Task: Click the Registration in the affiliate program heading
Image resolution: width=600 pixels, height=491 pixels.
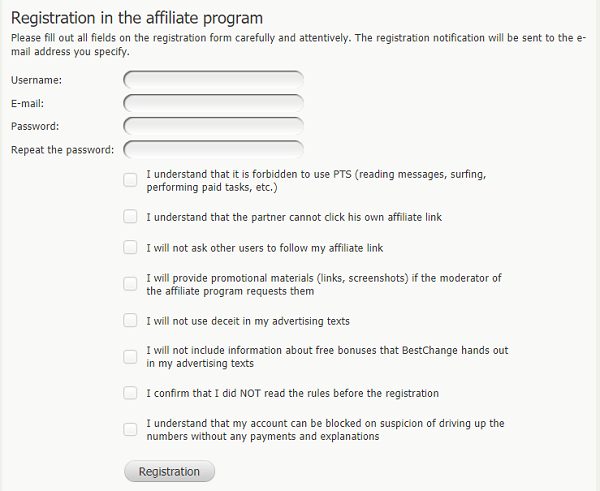Action: (137, 18)
